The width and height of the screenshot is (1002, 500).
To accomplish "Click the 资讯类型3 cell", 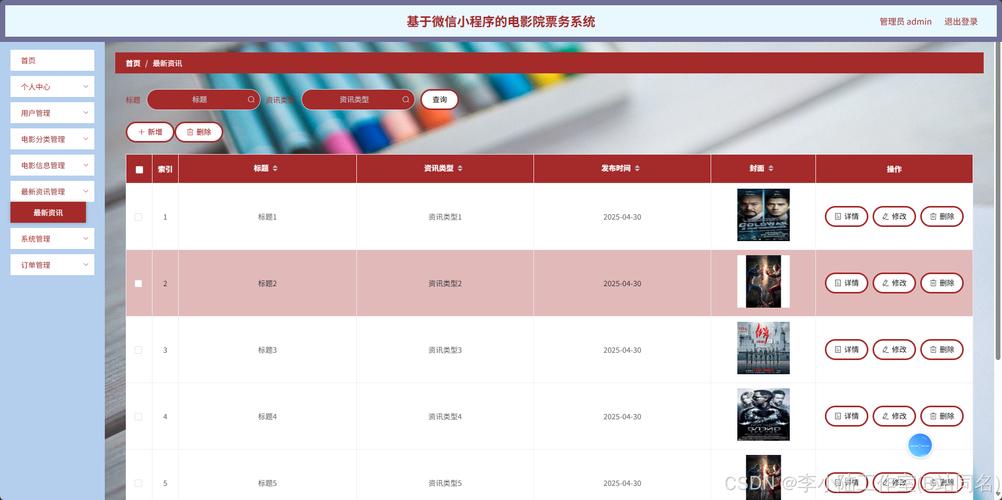I will 445,350.
